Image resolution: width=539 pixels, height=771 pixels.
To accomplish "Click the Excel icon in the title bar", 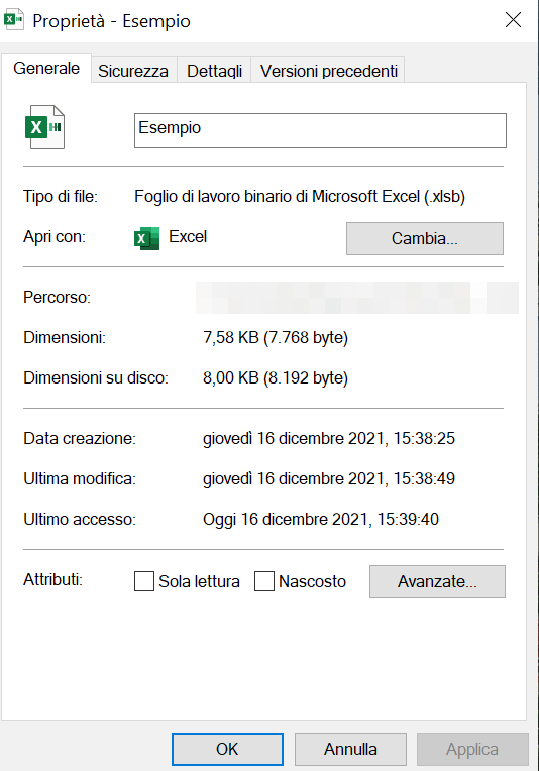I will (x=14, y=20).
